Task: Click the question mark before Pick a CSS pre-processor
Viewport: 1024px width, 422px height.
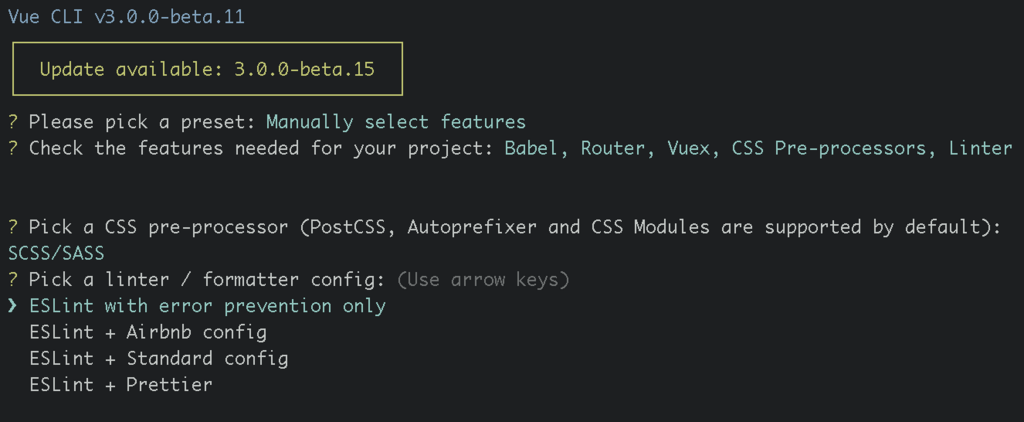Action: point(13,227)
